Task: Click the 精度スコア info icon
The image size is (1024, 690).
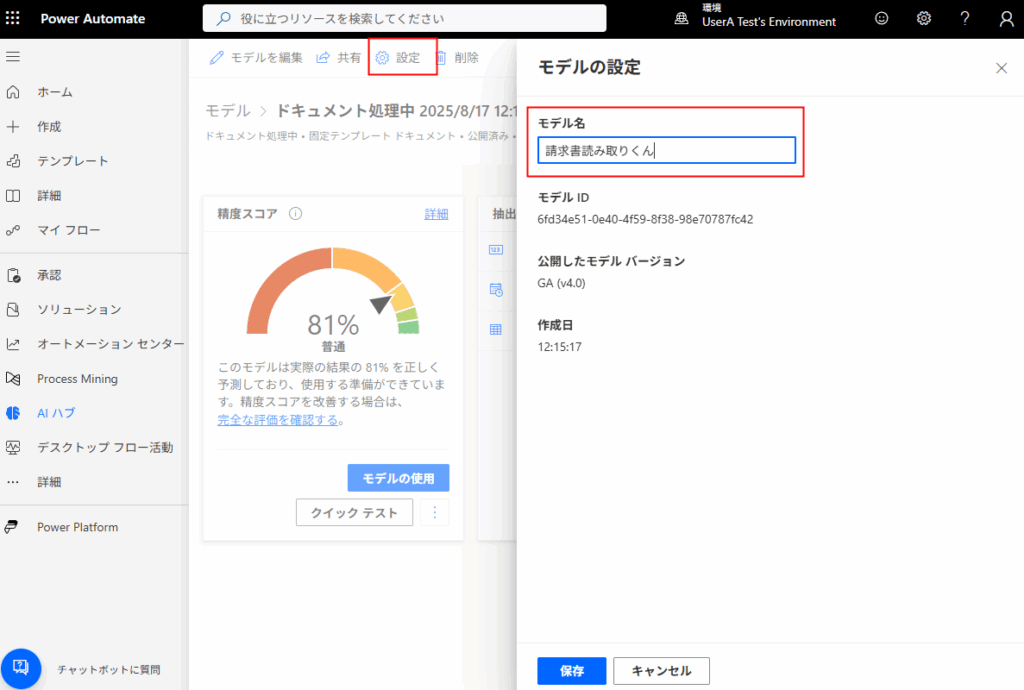Action: click(x=295, y=213)
